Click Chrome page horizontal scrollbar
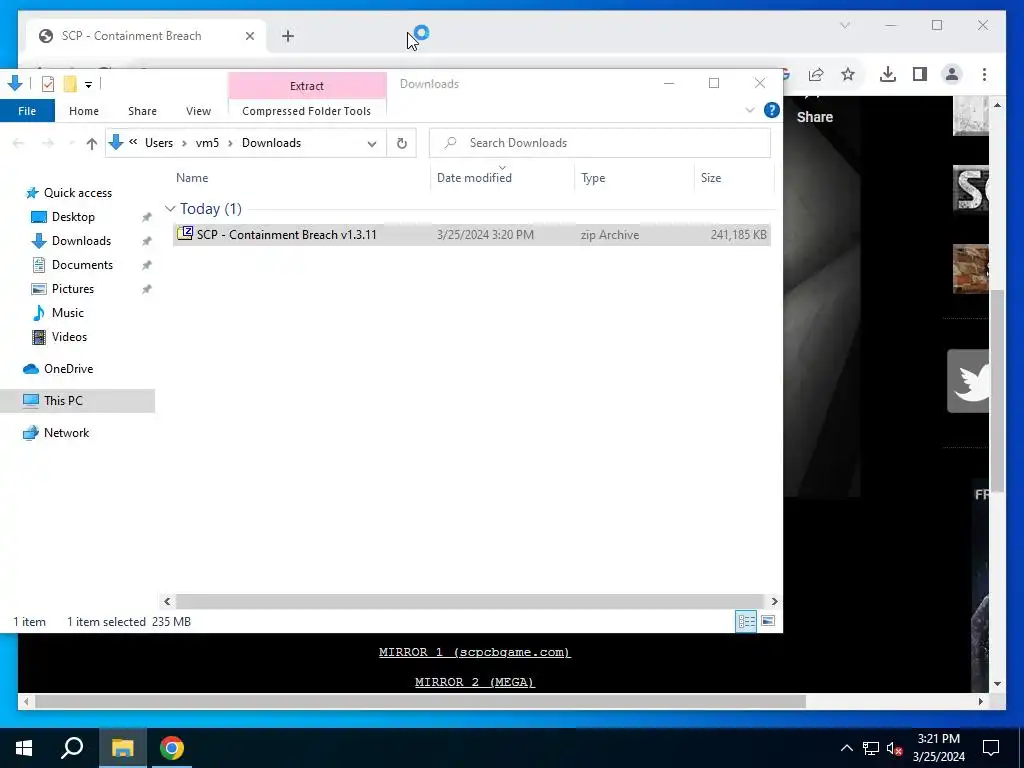This screenshot has width=1024, height=768. pyautogui.click(x=421, y=701)
